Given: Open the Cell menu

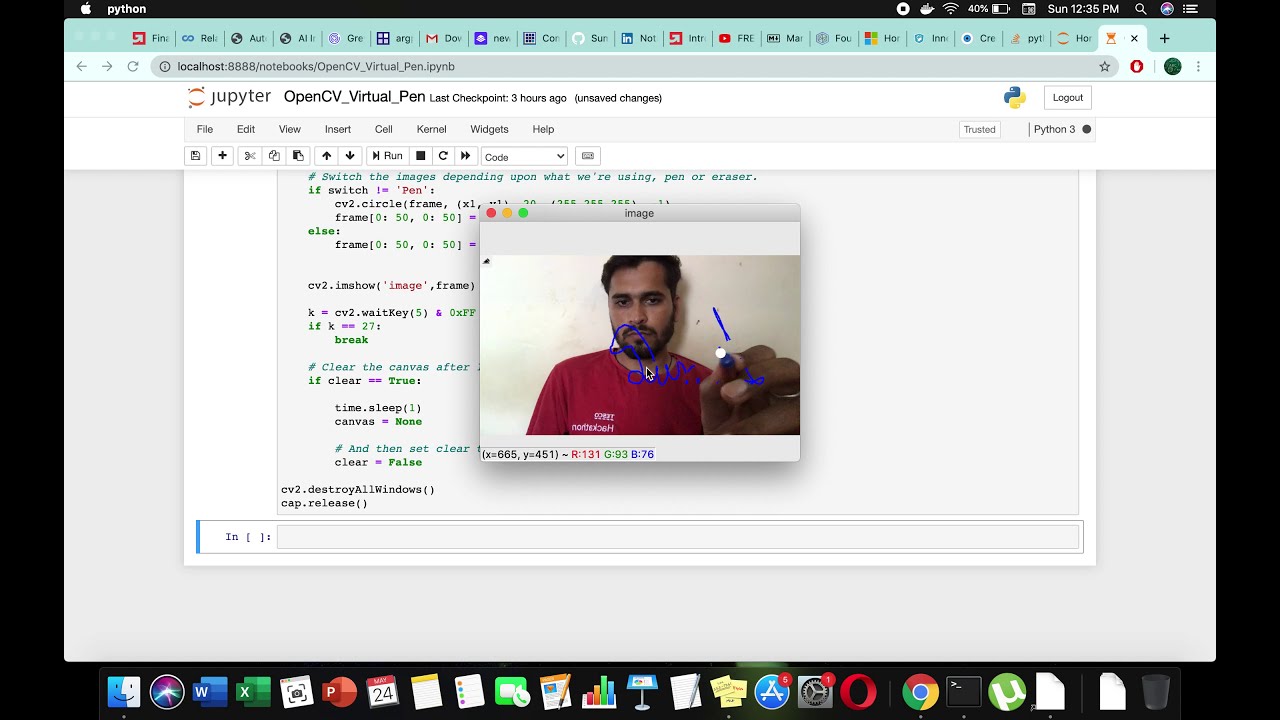Looking at the screenshot, I should tap(383, 129).
